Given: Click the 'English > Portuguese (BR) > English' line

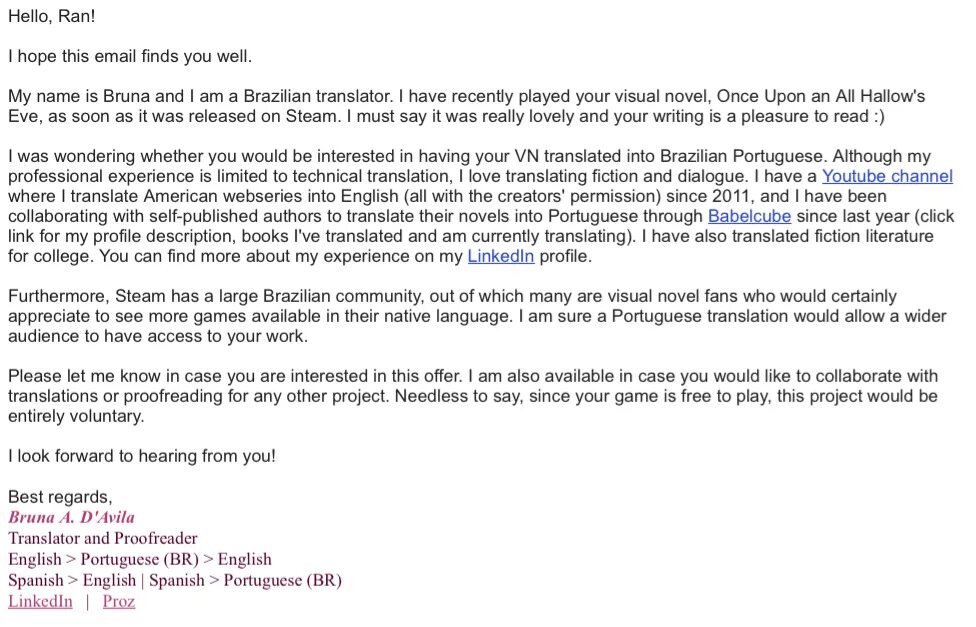Looking at the screenshot, I should click(140, 559).
